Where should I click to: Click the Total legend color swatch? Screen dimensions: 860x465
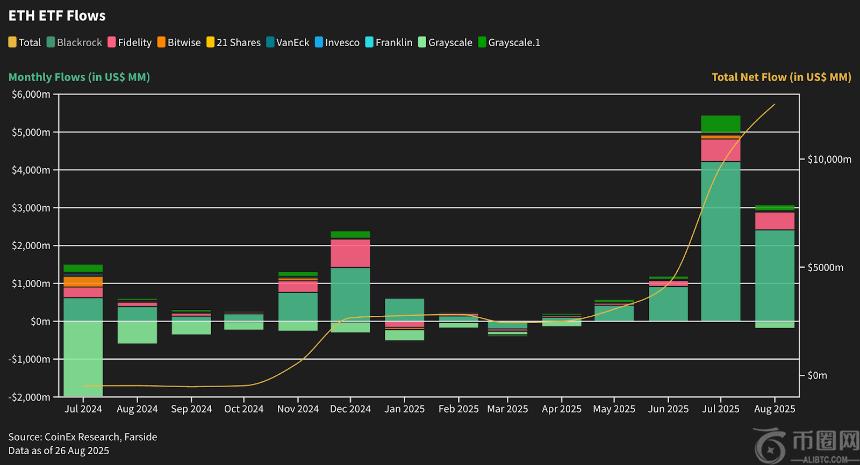click(13, 43)
